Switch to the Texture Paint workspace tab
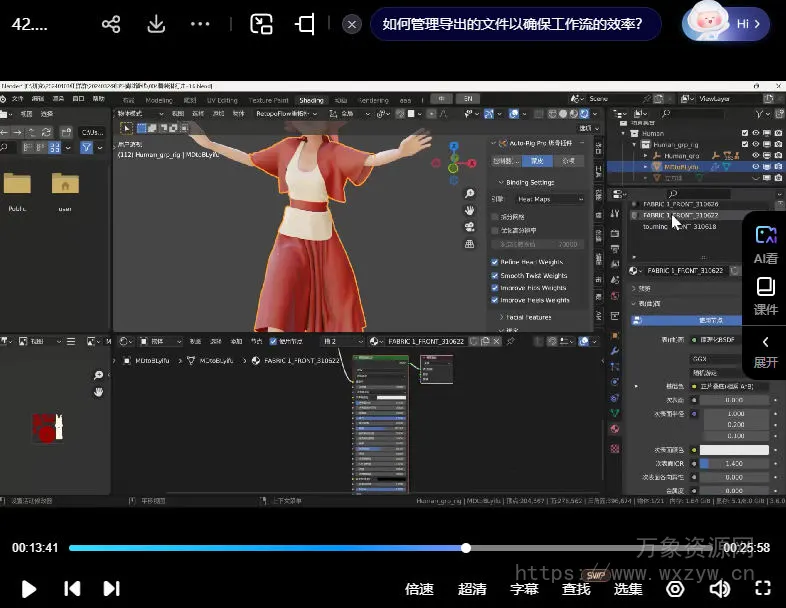 [x=268, y=100]
